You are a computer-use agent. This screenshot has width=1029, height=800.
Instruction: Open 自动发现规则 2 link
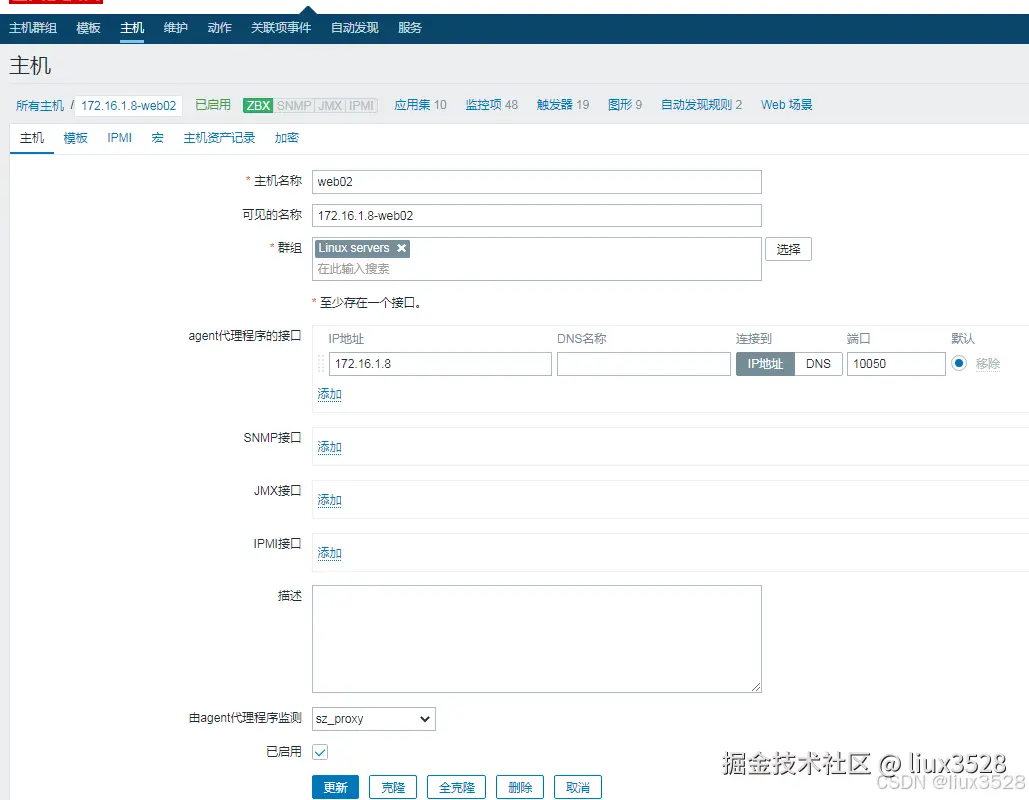click(x=702, y=105)
